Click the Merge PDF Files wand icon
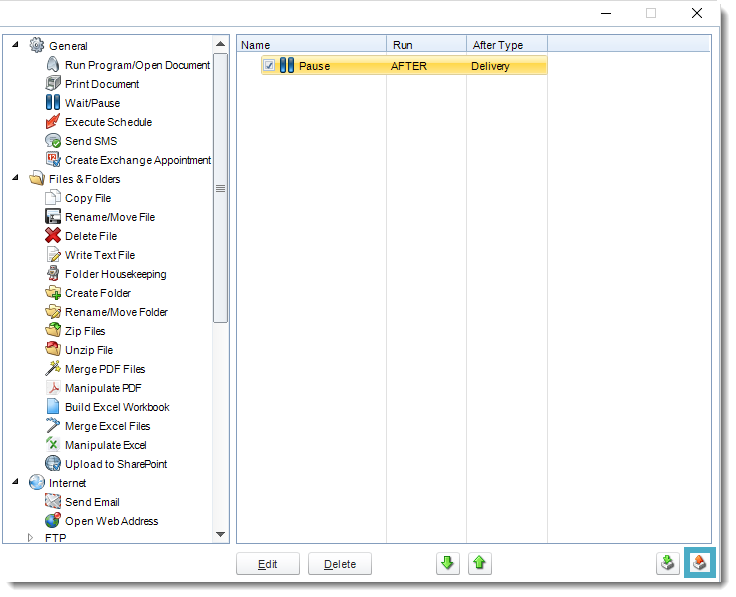The height and width of the screenshot is (597, 736). tap(53, 368)
